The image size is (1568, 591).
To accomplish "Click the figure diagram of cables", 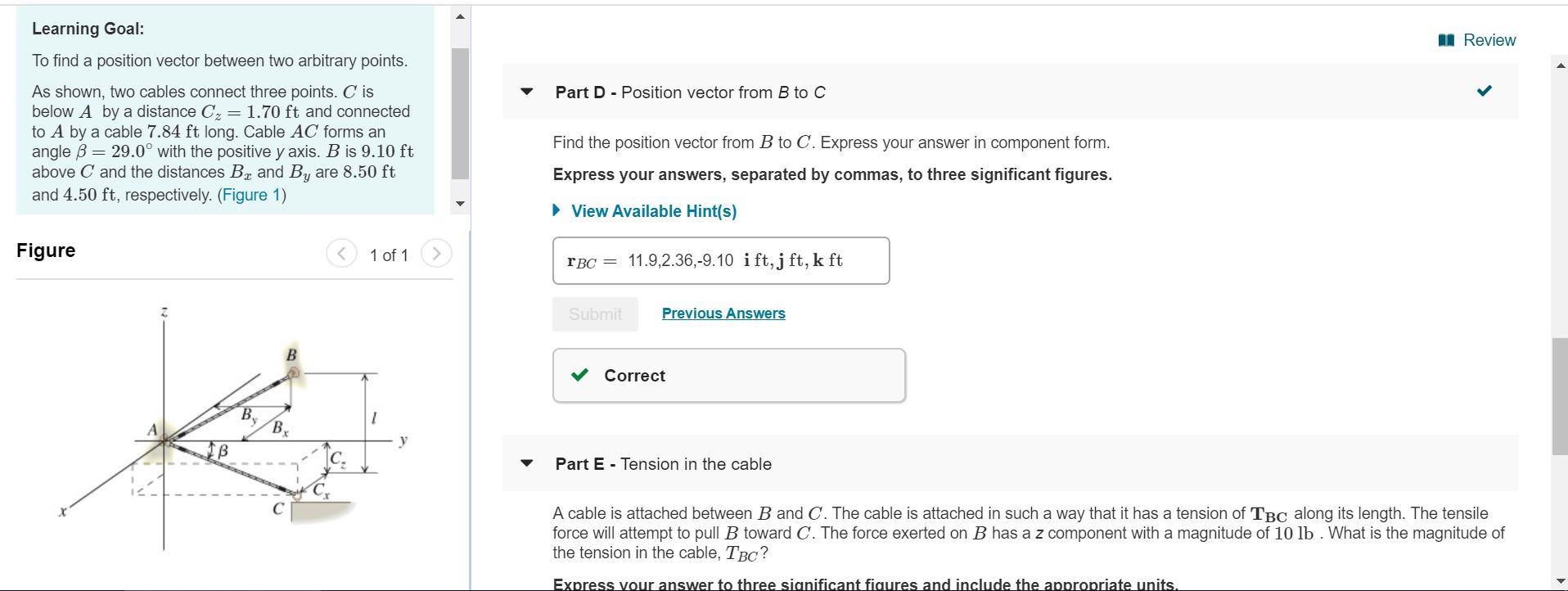I will (x=237, y=426).
